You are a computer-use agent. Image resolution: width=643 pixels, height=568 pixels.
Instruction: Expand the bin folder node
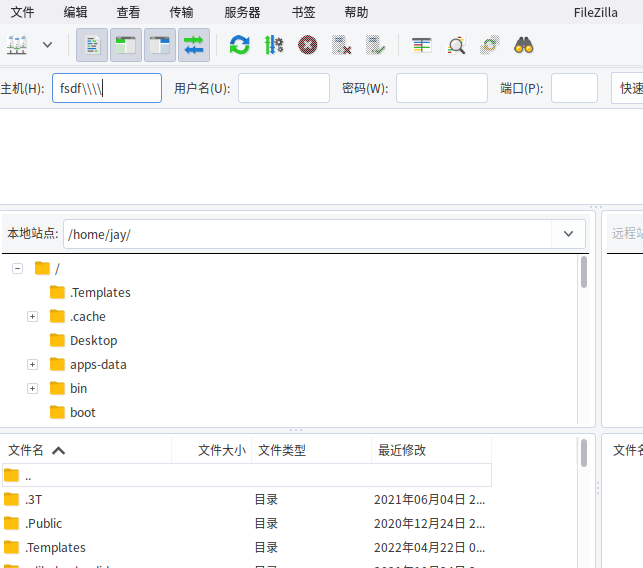(x=32, y=388)
